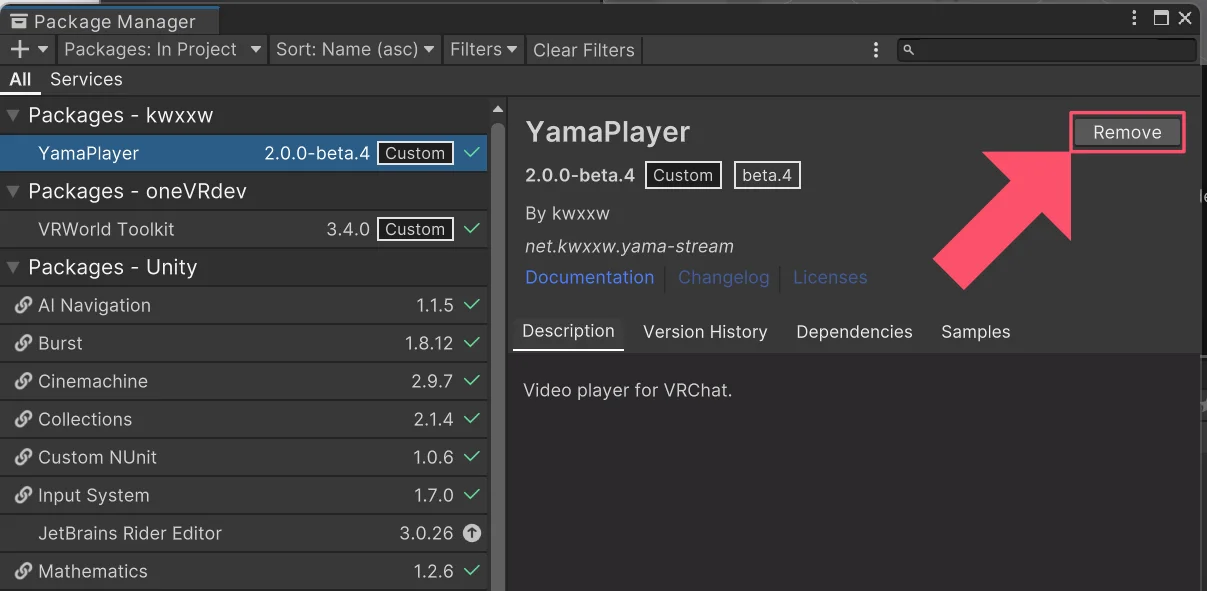Click the link icon beside AI Navigation

coord(23,306)
